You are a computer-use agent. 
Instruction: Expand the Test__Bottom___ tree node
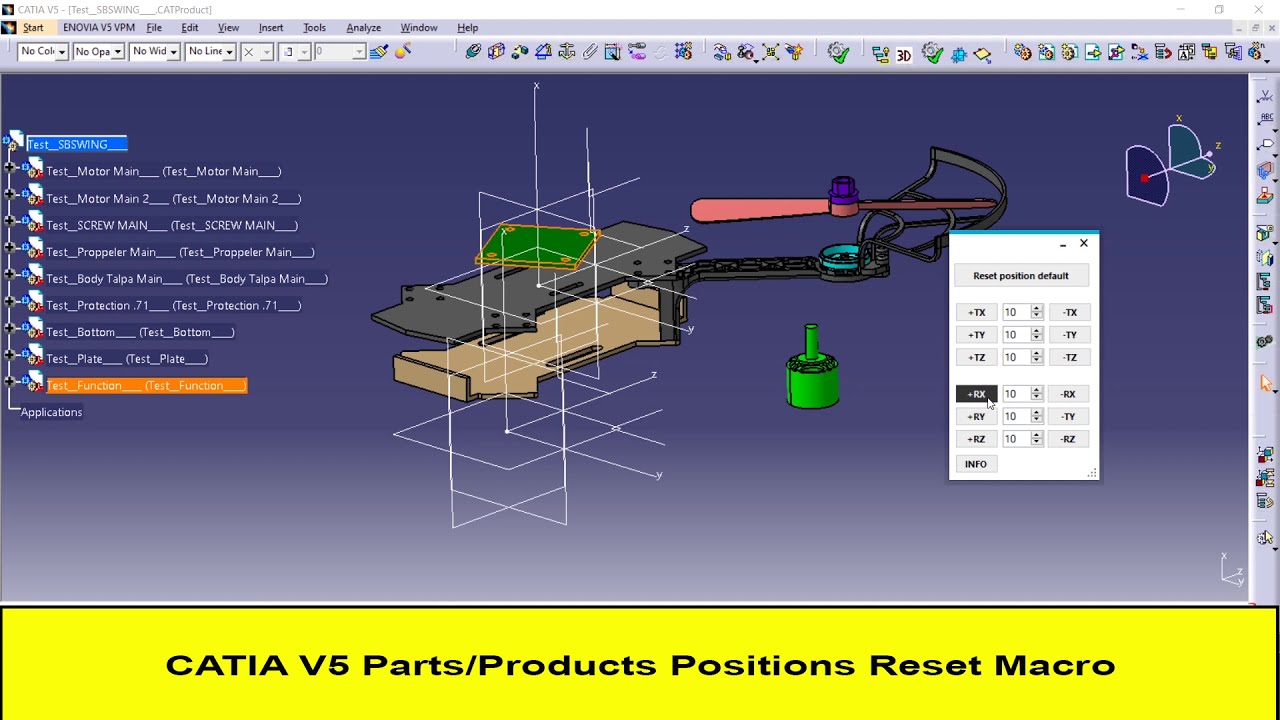point(10,328)
